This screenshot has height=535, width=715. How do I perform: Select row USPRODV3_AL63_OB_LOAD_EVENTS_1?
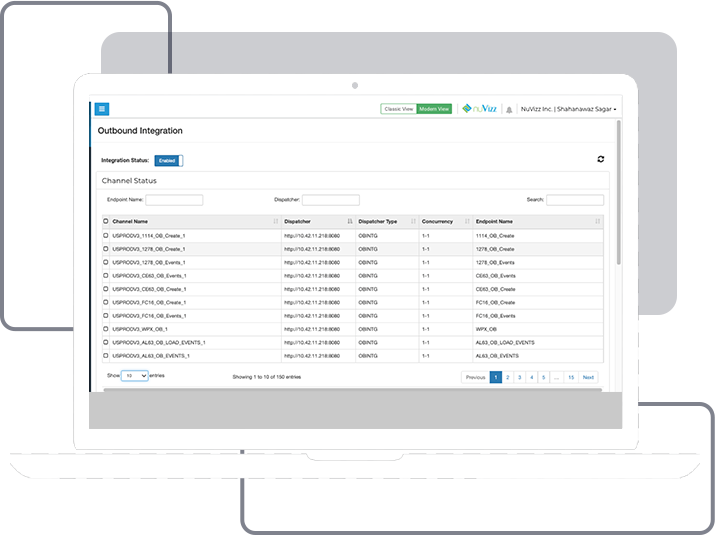point(106,342)
